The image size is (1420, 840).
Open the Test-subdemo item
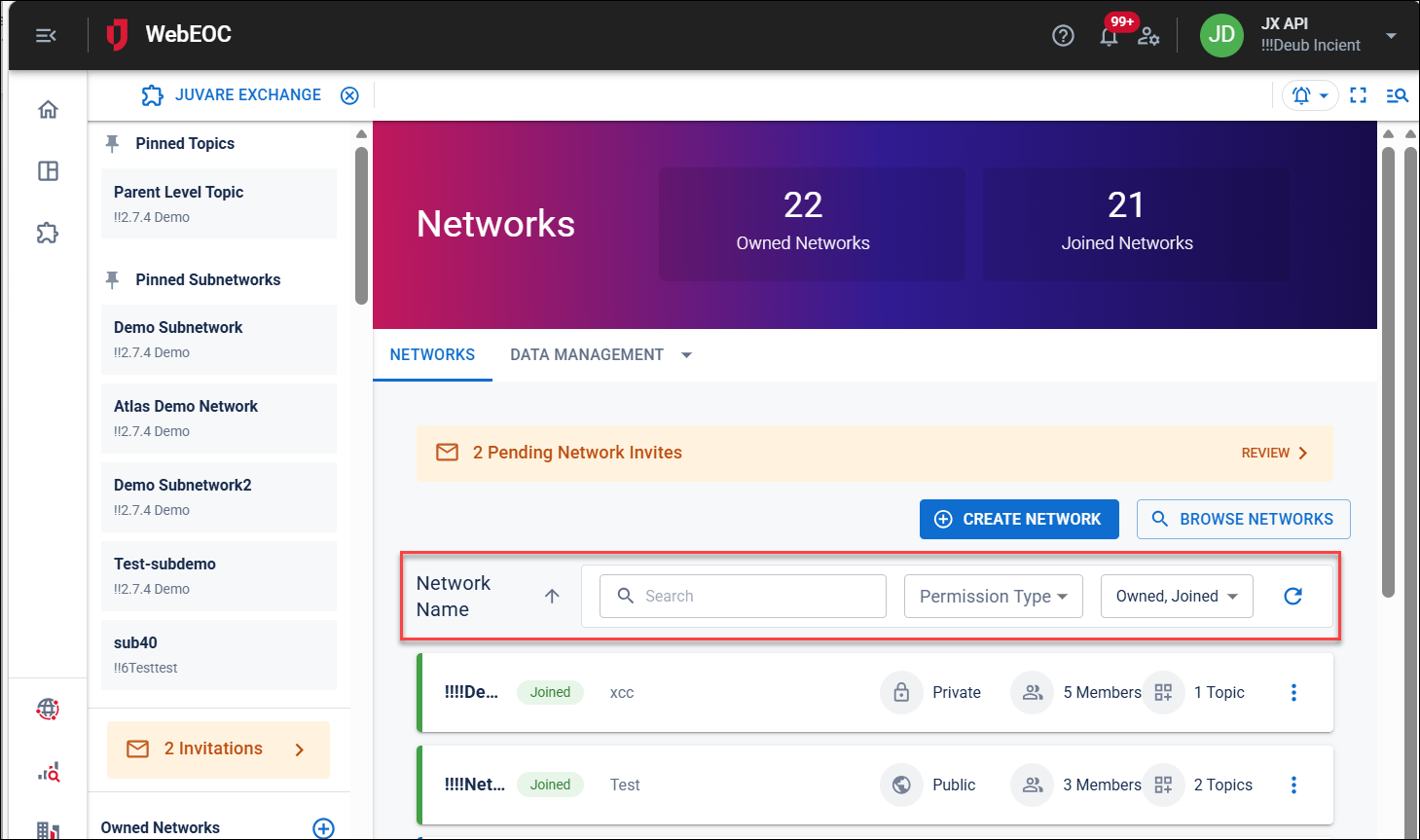(219, 576)
